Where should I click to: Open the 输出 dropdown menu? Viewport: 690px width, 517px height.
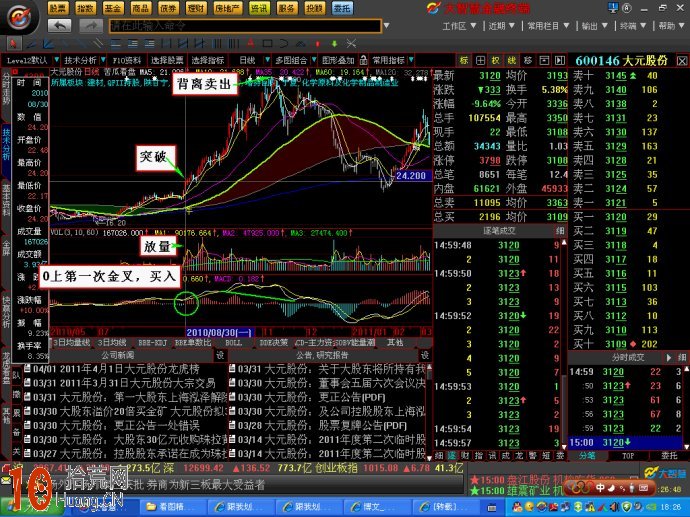(x=595, y=26)
